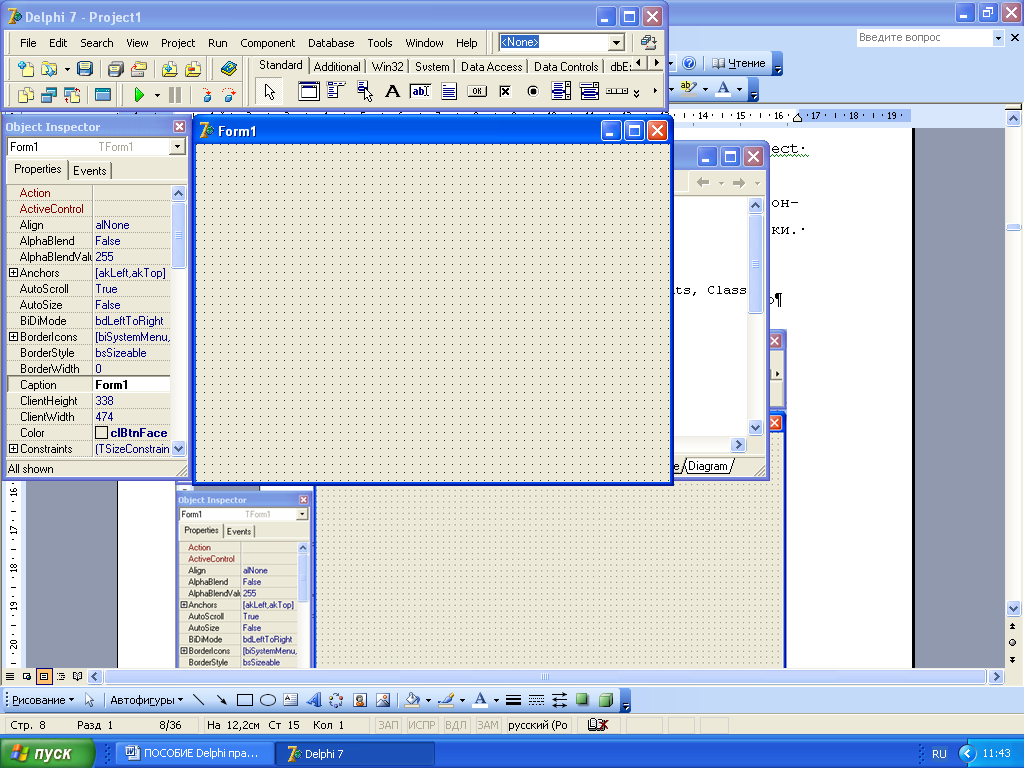This screenshot has width=1024, height=768.
Task: Click the Delphi 7 taskbar button
Action: (x=353, y=754)
